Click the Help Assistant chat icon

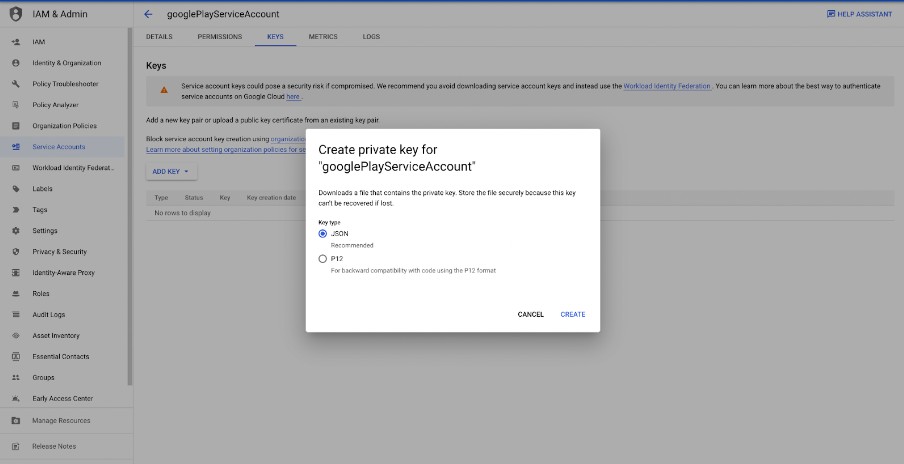point(831,14)
